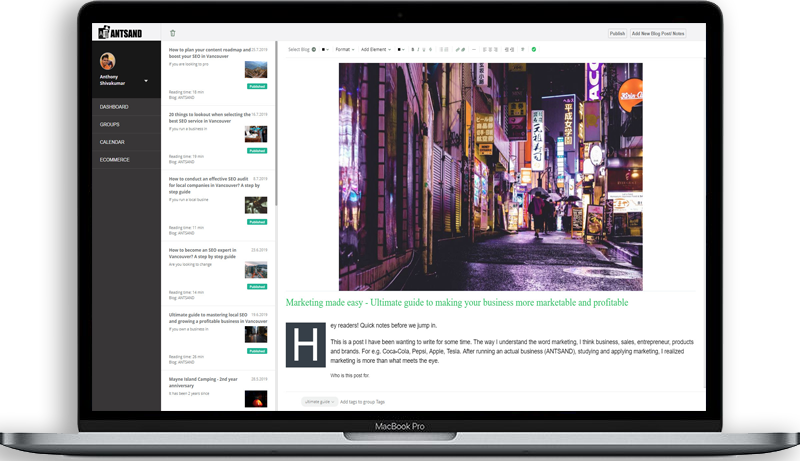Viewport: 800px width, 461px height.
Task: Open the Select Blog dropdown
Action: (301, 49)
